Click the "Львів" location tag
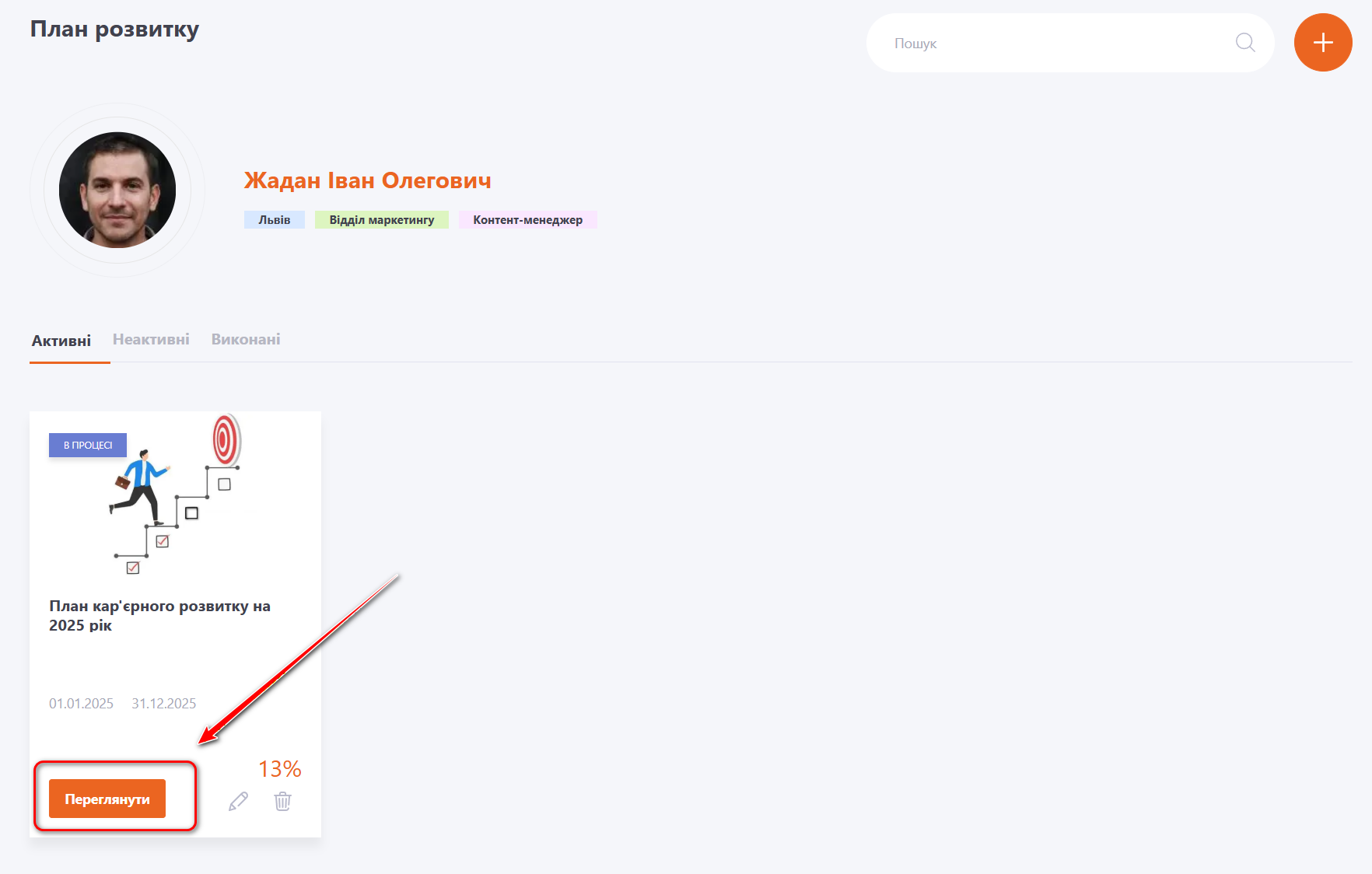 [275, 220]
